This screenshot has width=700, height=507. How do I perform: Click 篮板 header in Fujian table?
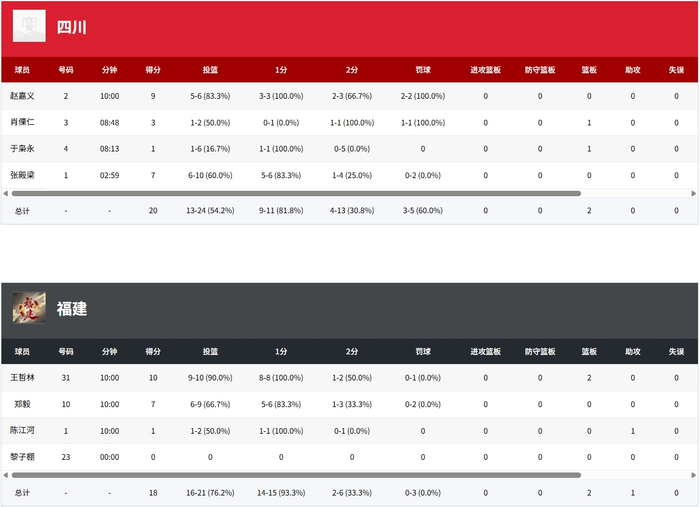pos(589,351)
